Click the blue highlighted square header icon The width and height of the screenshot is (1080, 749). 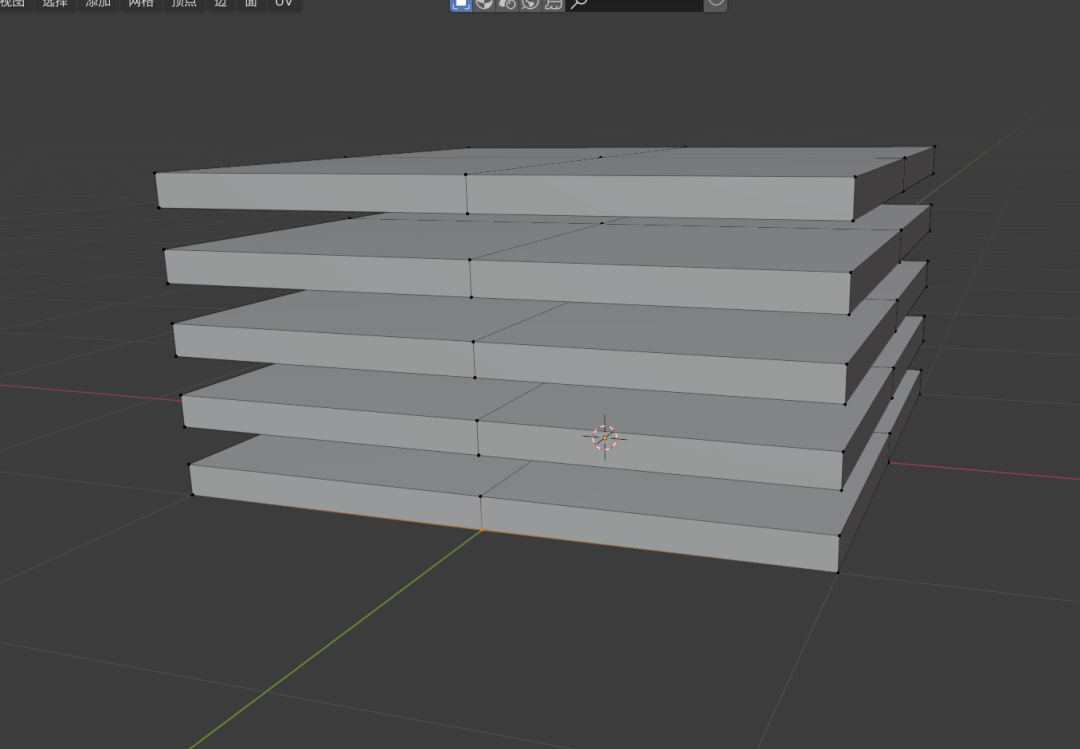461,4
